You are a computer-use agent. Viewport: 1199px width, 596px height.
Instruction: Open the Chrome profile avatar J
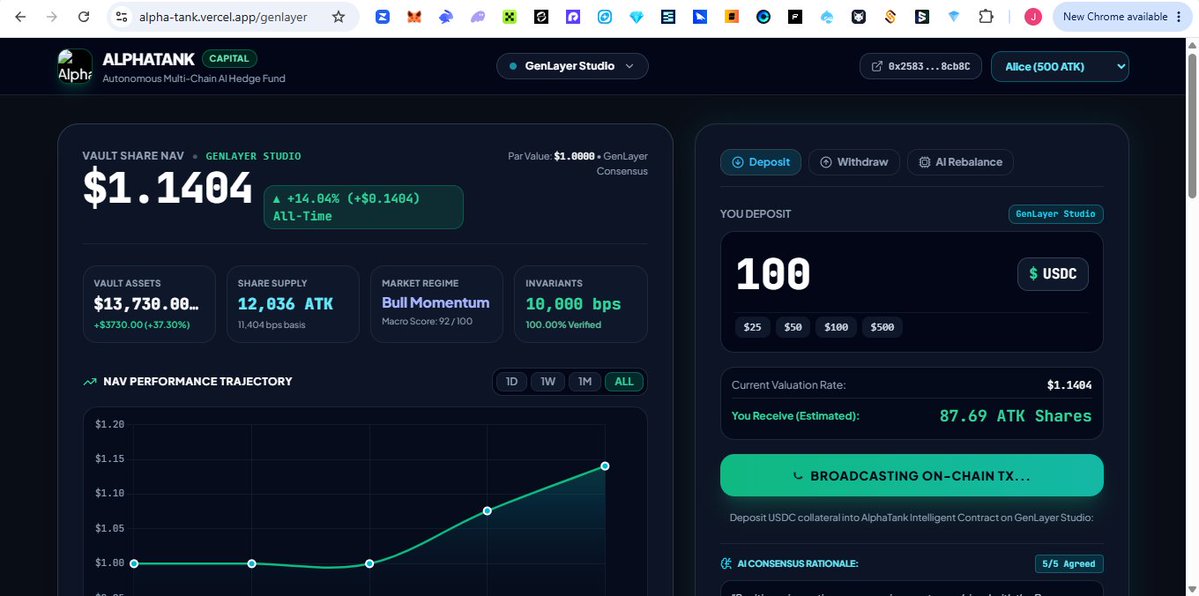(x=1033, y=16)
